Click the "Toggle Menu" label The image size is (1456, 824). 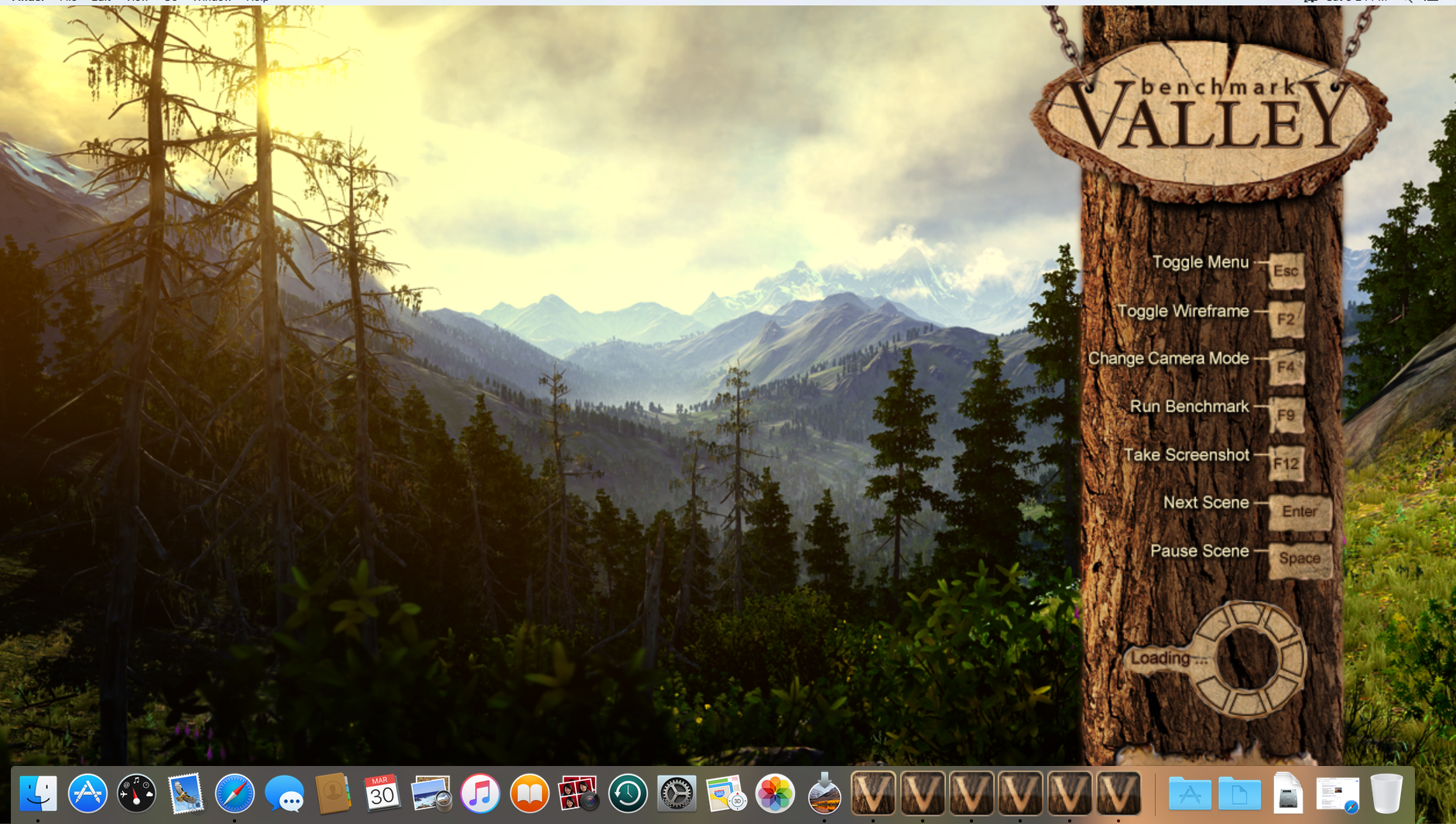[1201, 262]
